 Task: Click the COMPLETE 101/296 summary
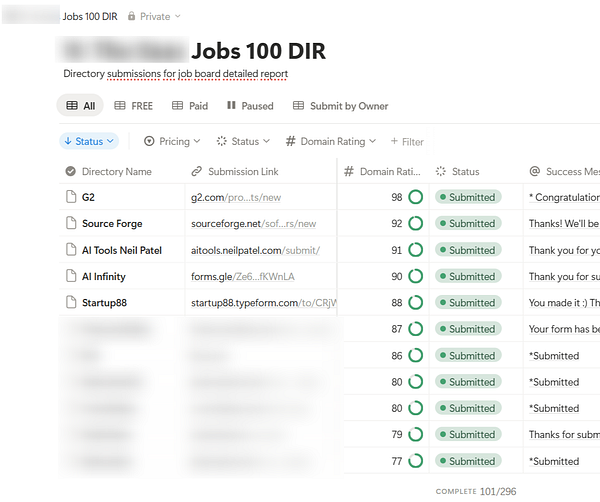point(476,491)
